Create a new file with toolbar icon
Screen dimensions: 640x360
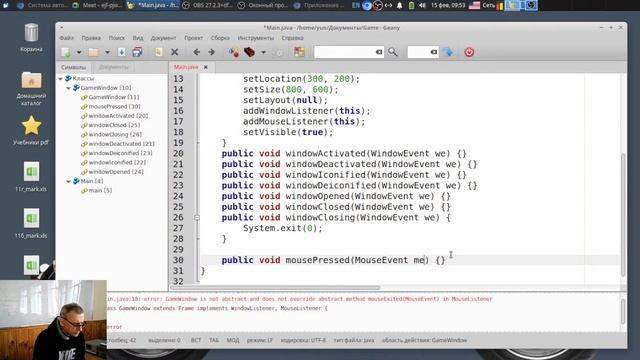(66, 52)
